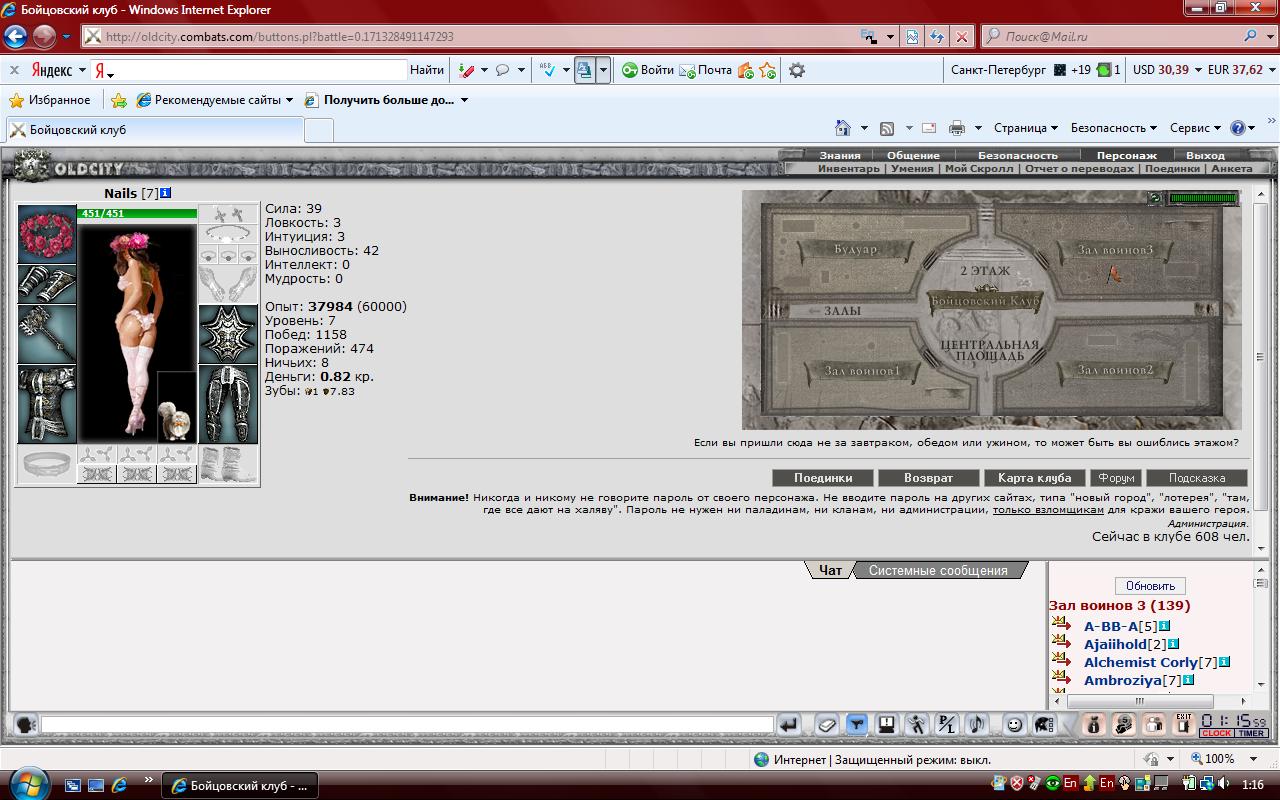Open the Персонаж menu
Image resolution: width=1280 pixels, height=800 pixels.
(1126, 155)
